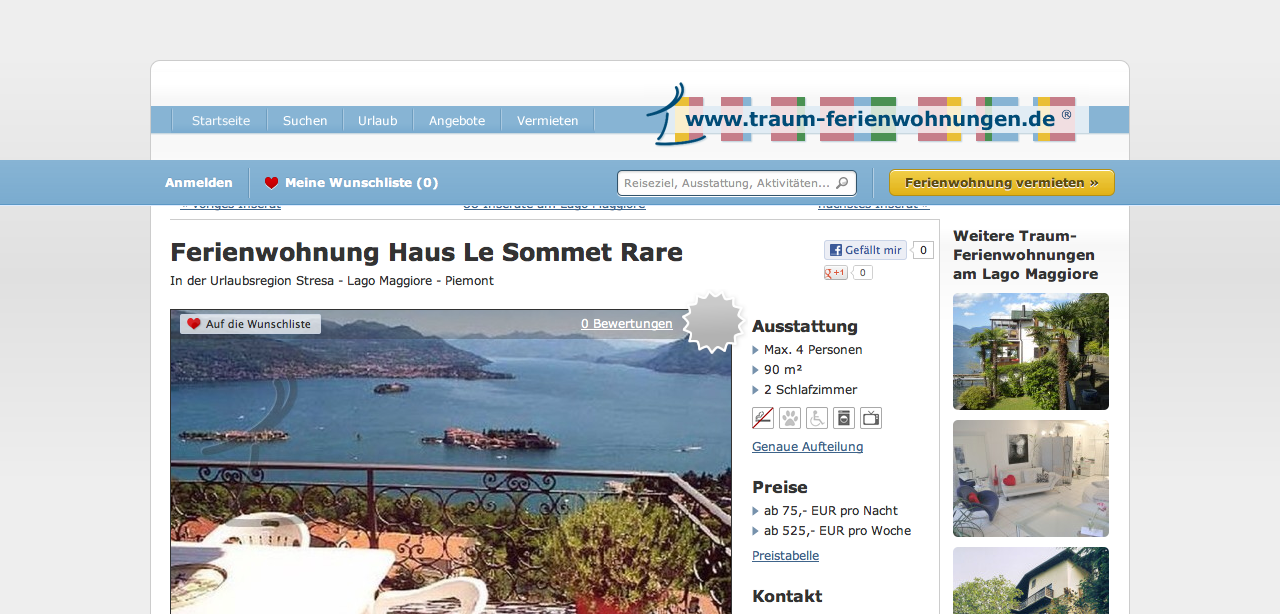The height and width of the screenshot is (614, 1280).
Task: Open the first palm-tree villa thumbnail
Action: coord(1031,351)
